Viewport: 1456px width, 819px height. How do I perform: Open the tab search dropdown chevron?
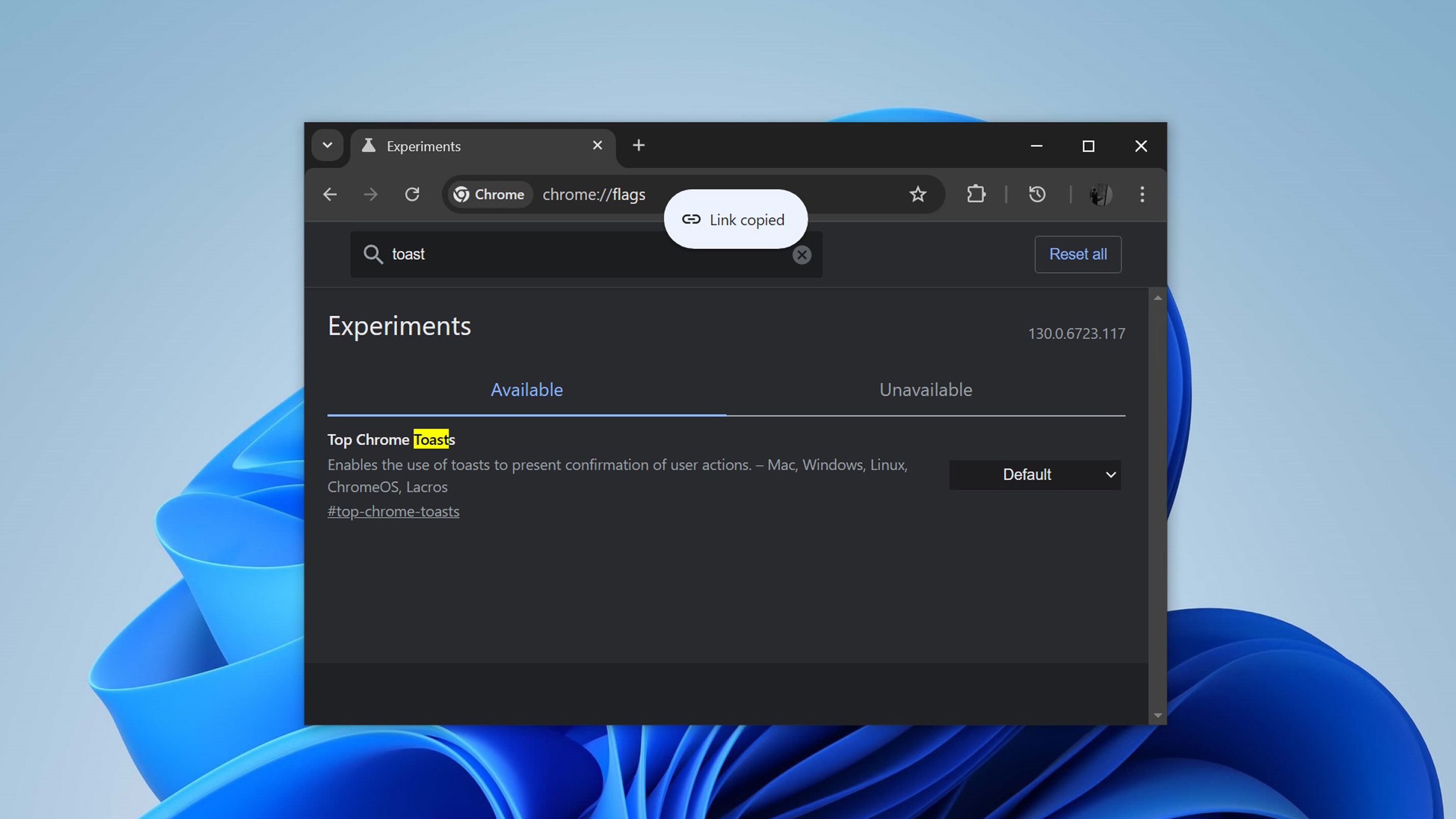[x=327, y=145]
